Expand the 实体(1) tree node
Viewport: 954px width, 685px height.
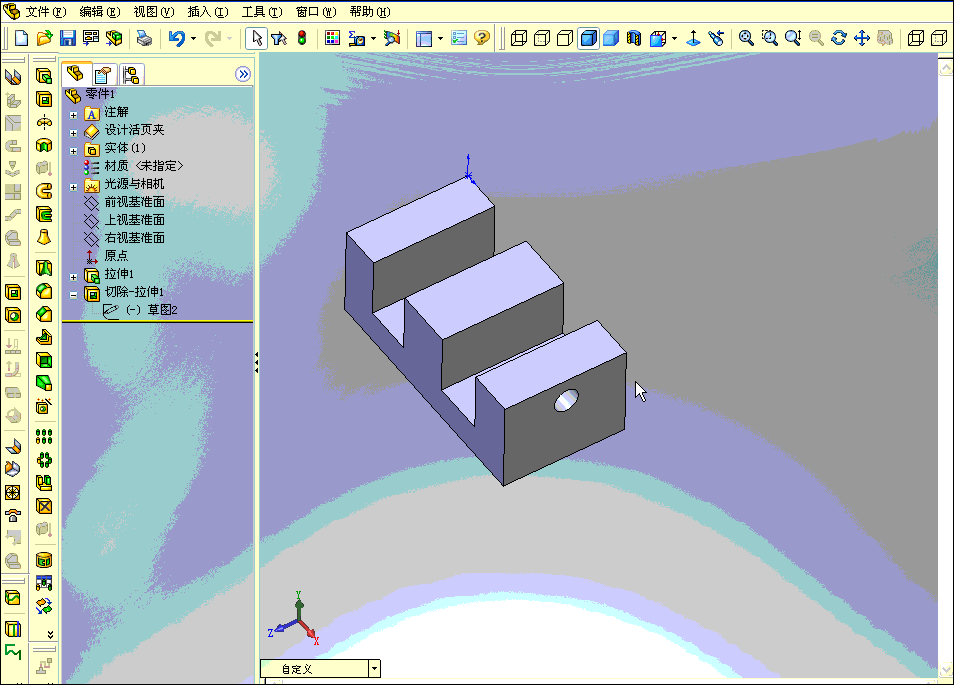tap(74, 151)
